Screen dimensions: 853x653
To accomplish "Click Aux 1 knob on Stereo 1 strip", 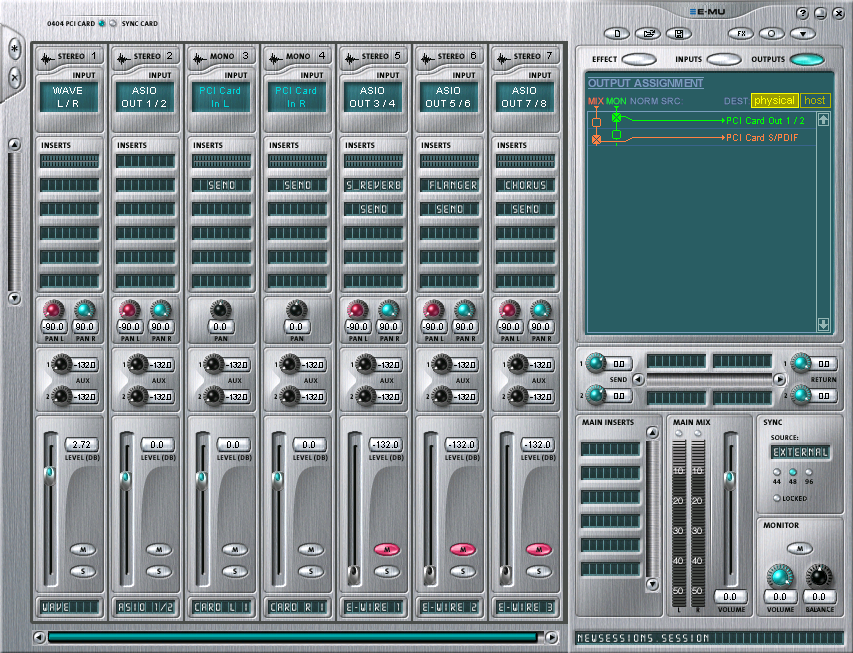I will pos(61,364).
